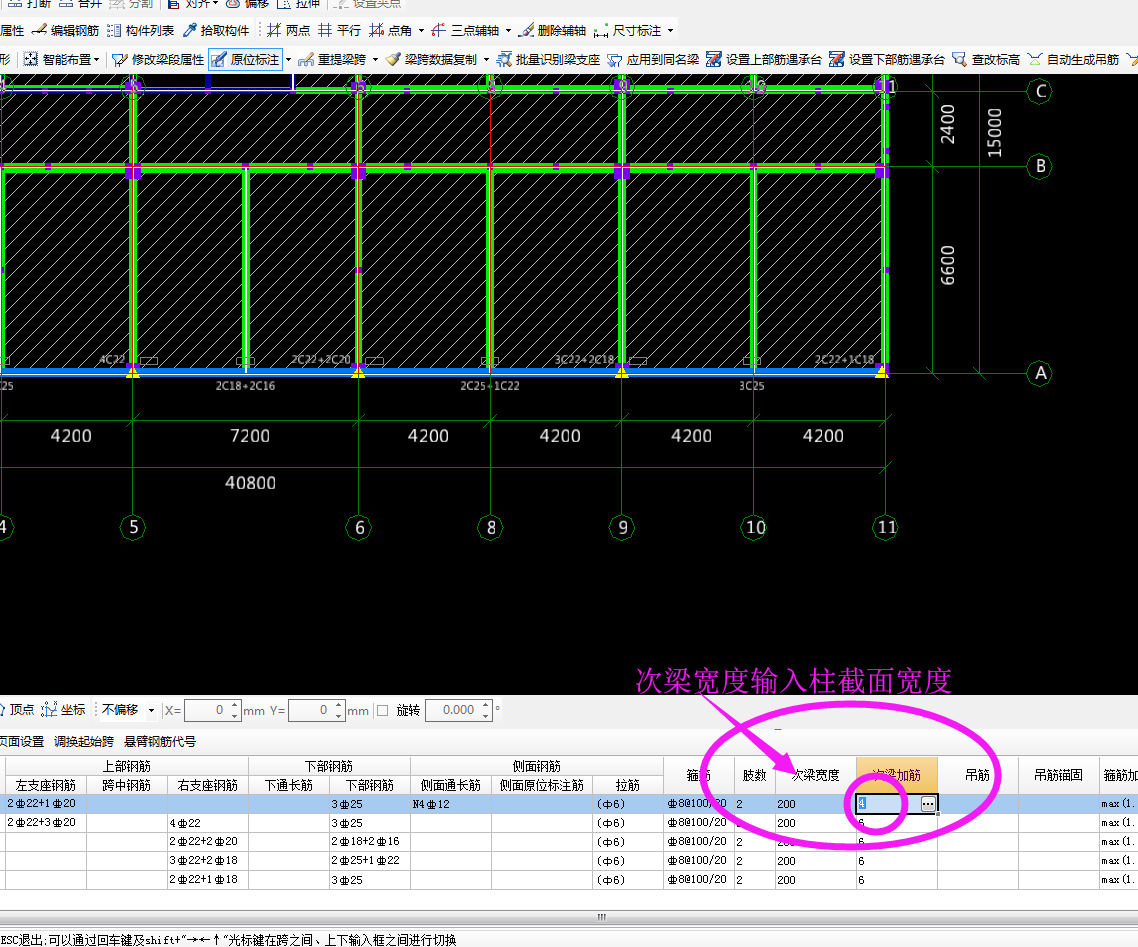1138x947 pixels.
Task: Expand dropdown arrow next to 原位标注
Action: coord(288,60)
